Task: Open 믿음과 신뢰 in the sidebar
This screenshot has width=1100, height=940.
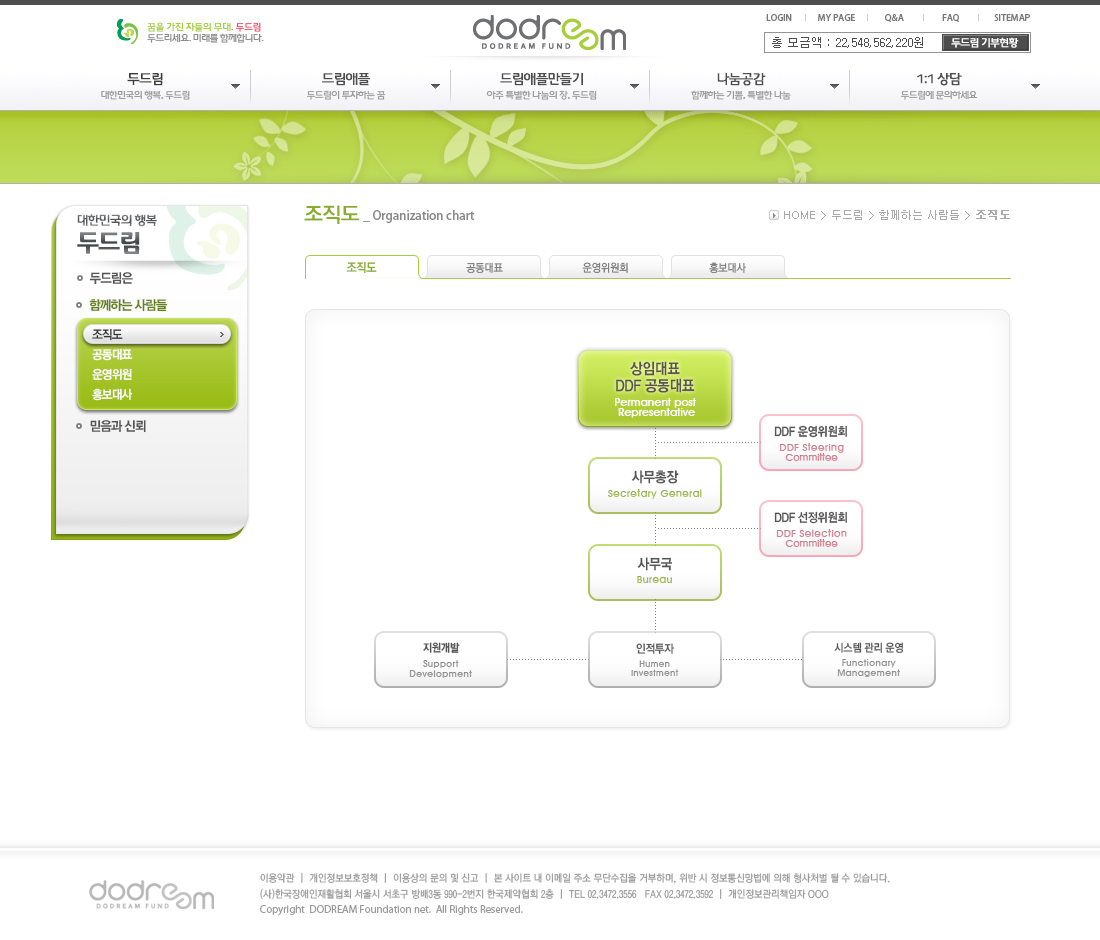Action: point(117,426)
